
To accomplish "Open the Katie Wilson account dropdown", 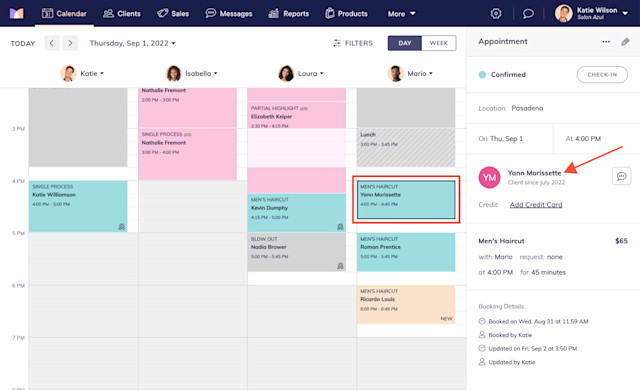I will click(591, 13).
